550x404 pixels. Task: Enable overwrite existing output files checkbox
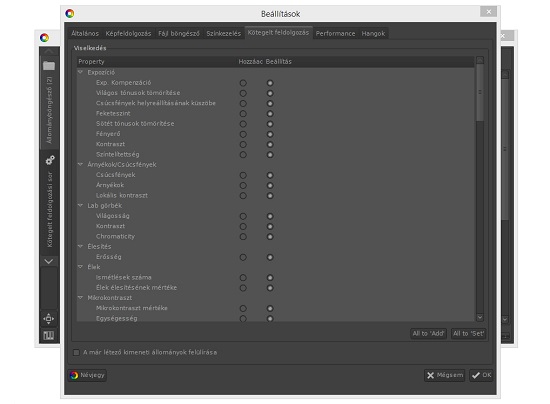(x=76, y=352)
